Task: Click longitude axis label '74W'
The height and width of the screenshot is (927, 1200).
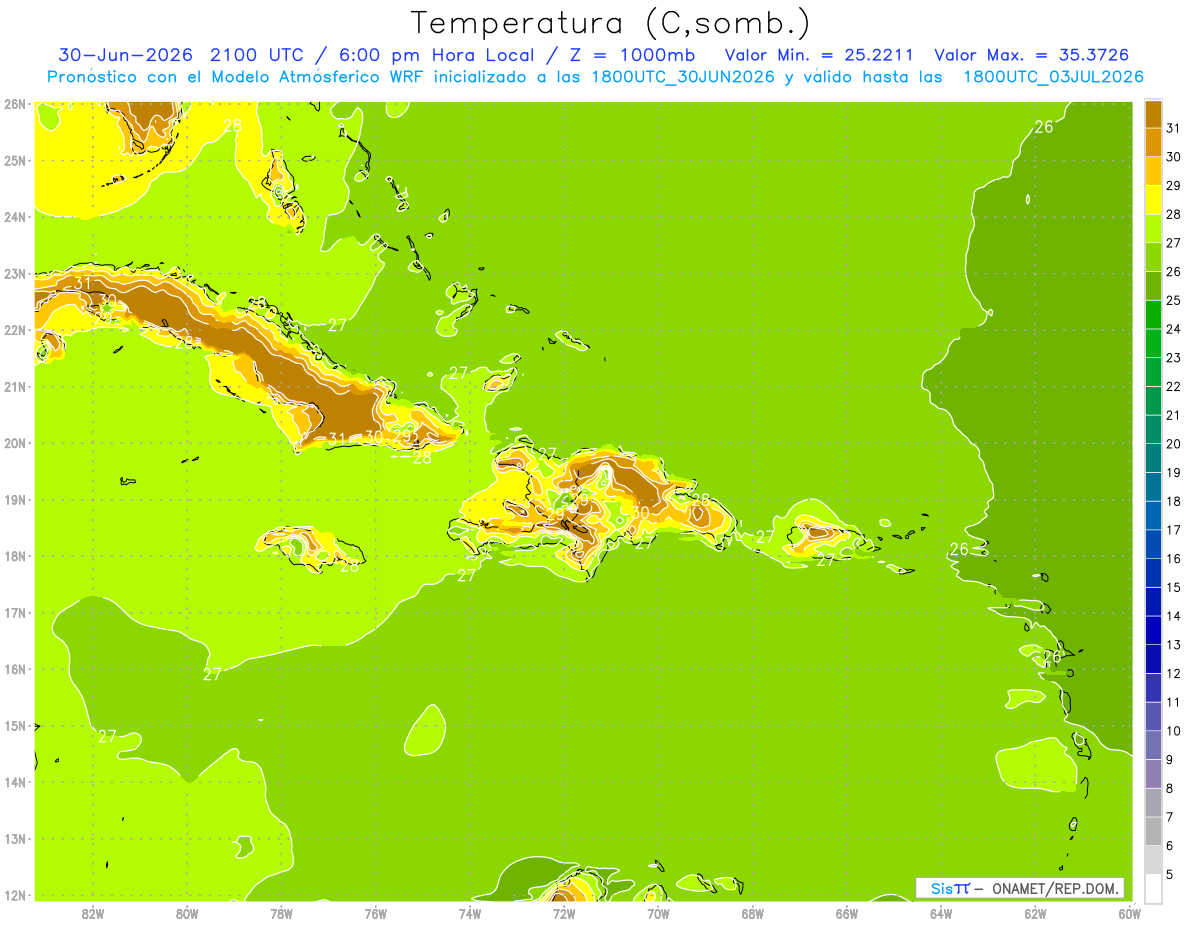Action: click(x=470, y=913)
